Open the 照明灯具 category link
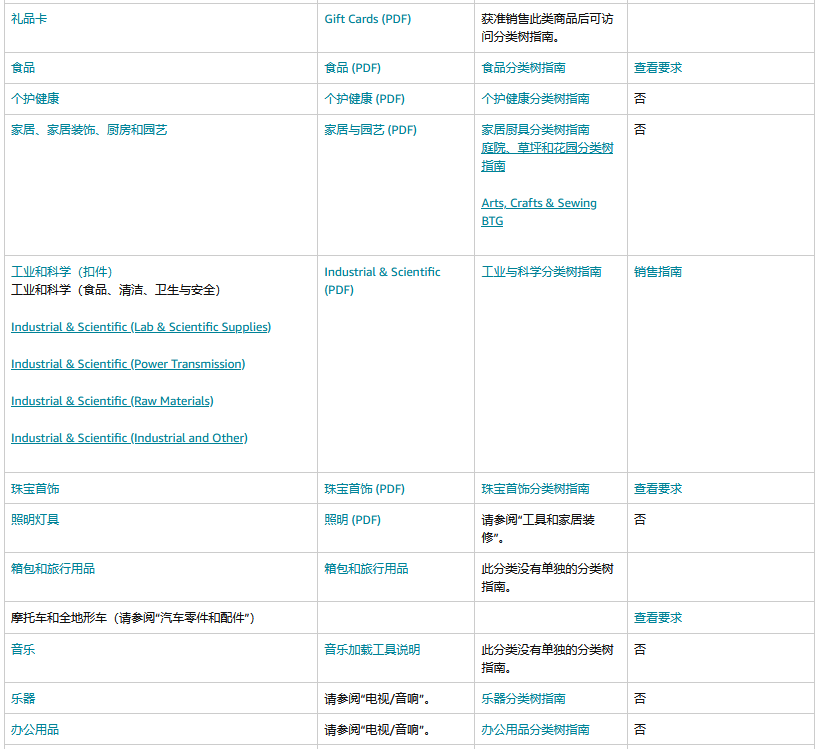This screenshot has height=749, width=819. click(x=35, y=520)
